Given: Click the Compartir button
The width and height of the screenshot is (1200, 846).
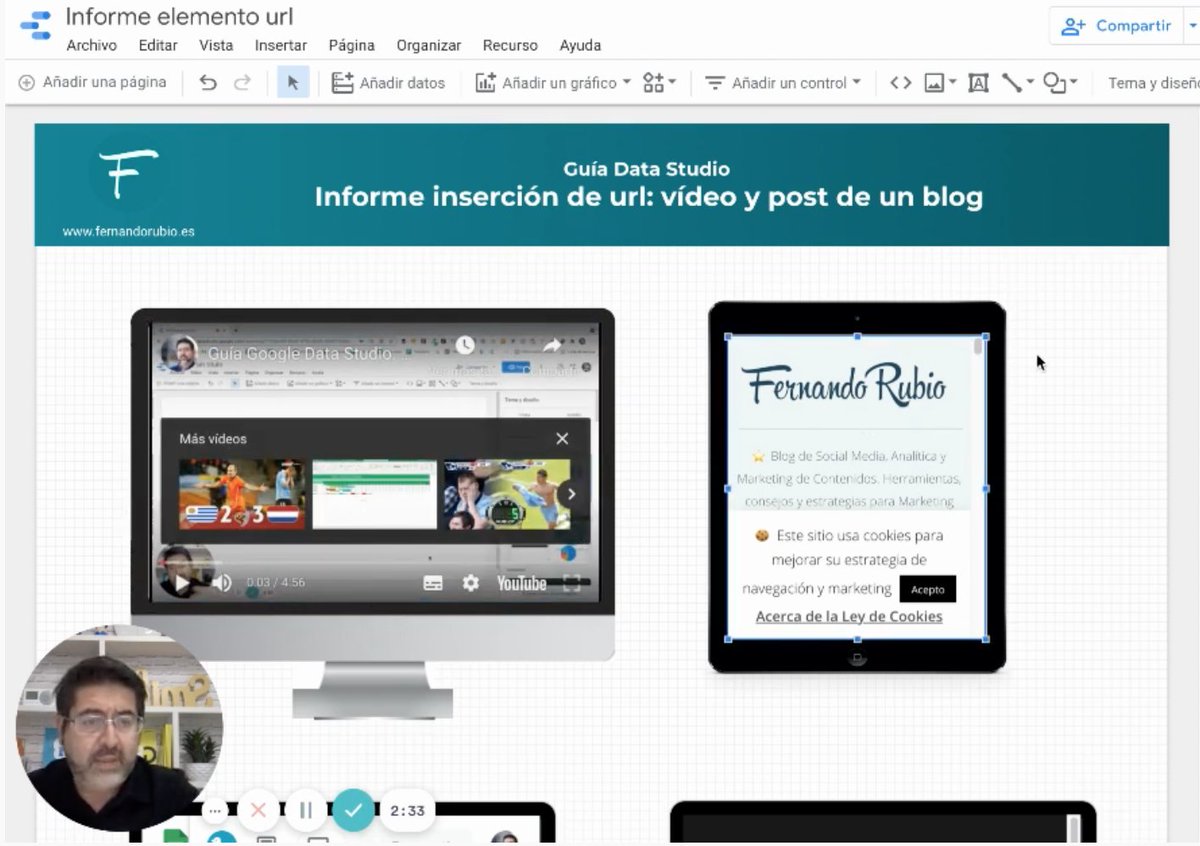Looking at the screenshot, I should [1116, 26].
